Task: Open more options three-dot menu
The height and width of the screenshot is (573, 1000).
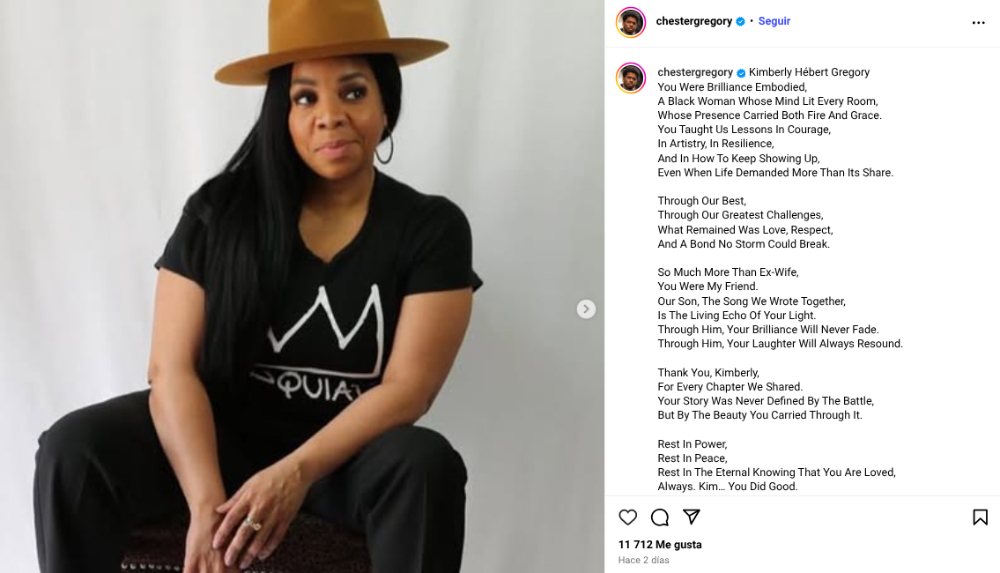Action: [978, 23]
